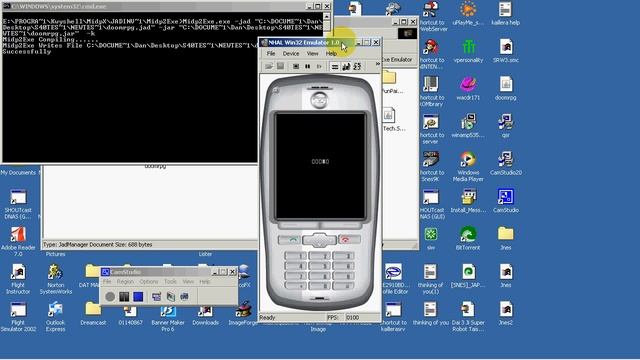Open the doomrpg file on desktop
The image size is (640, 360).
pyautogui.click(x=506, y=89)
